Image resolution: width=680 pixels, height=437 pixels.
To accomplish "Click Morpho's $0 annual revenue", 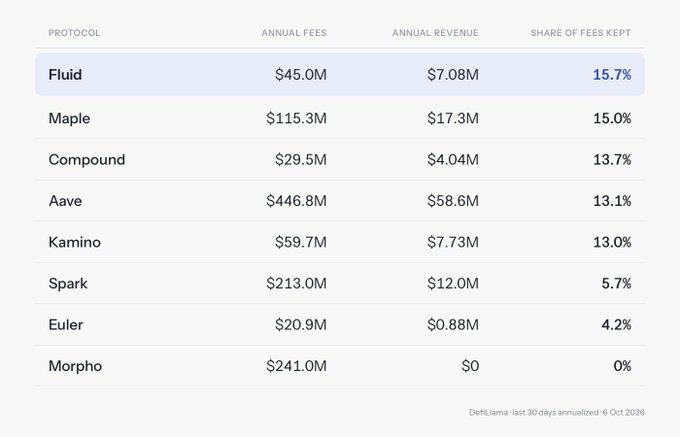I will click(x=470, y=366).
